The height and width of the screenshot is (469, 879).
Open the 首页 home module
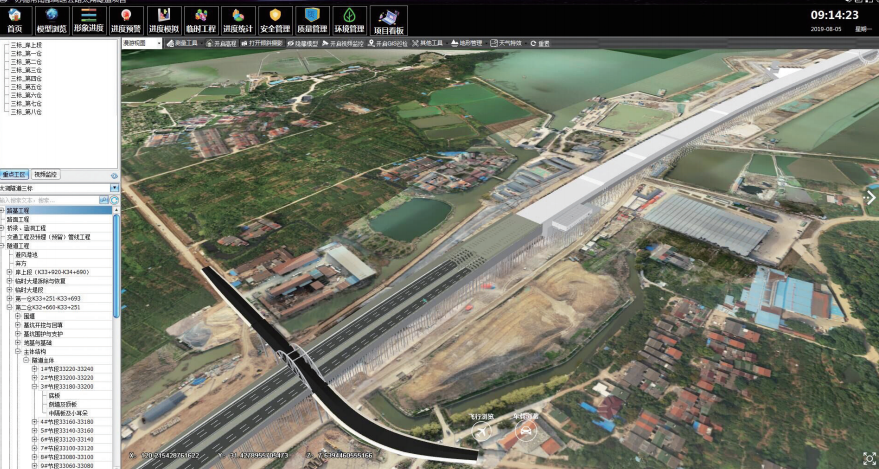click(x=15, y=21)
